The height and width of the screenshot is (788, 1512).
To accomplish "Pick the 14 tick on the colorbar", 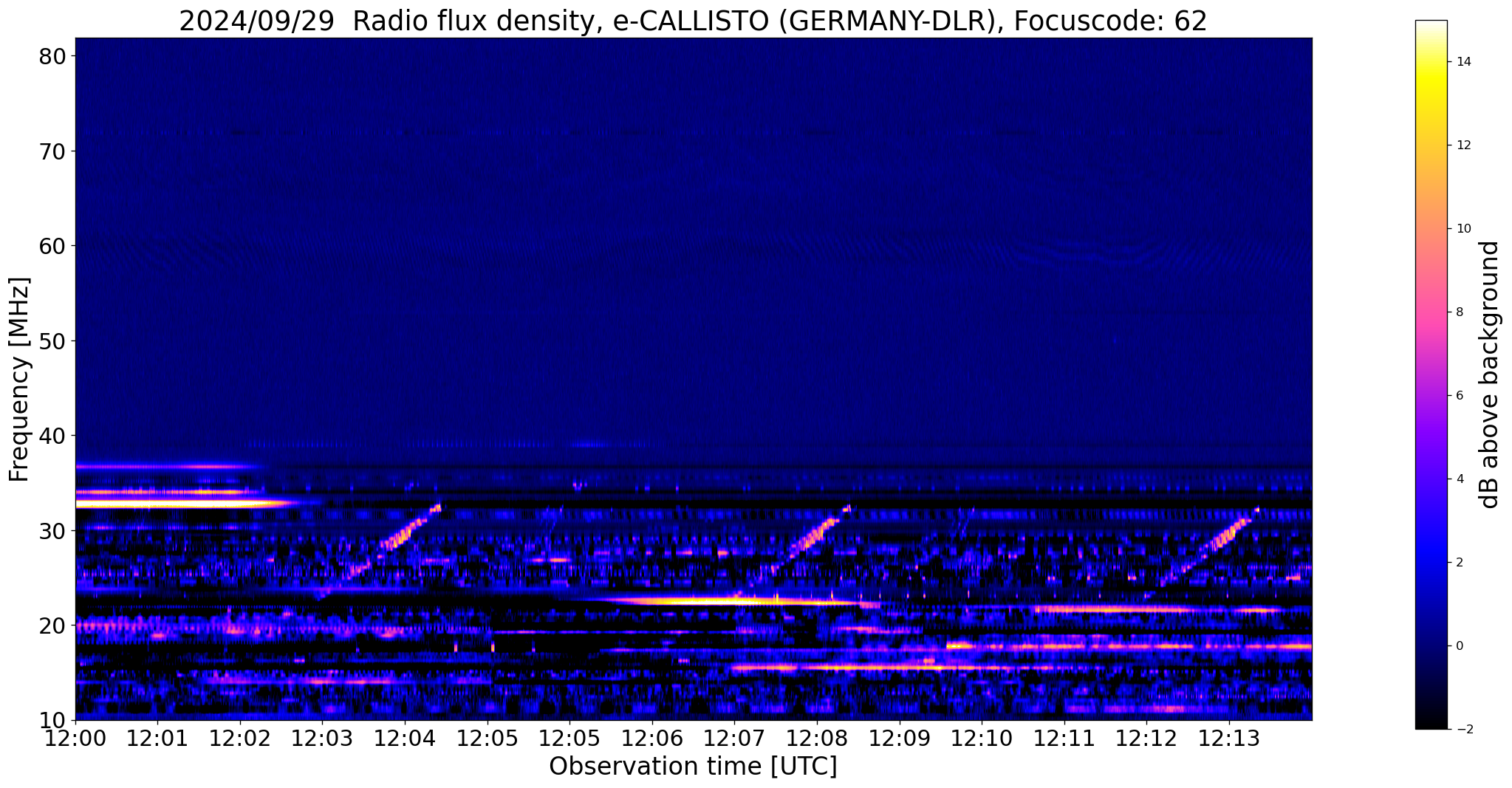I will point(1463,62).
